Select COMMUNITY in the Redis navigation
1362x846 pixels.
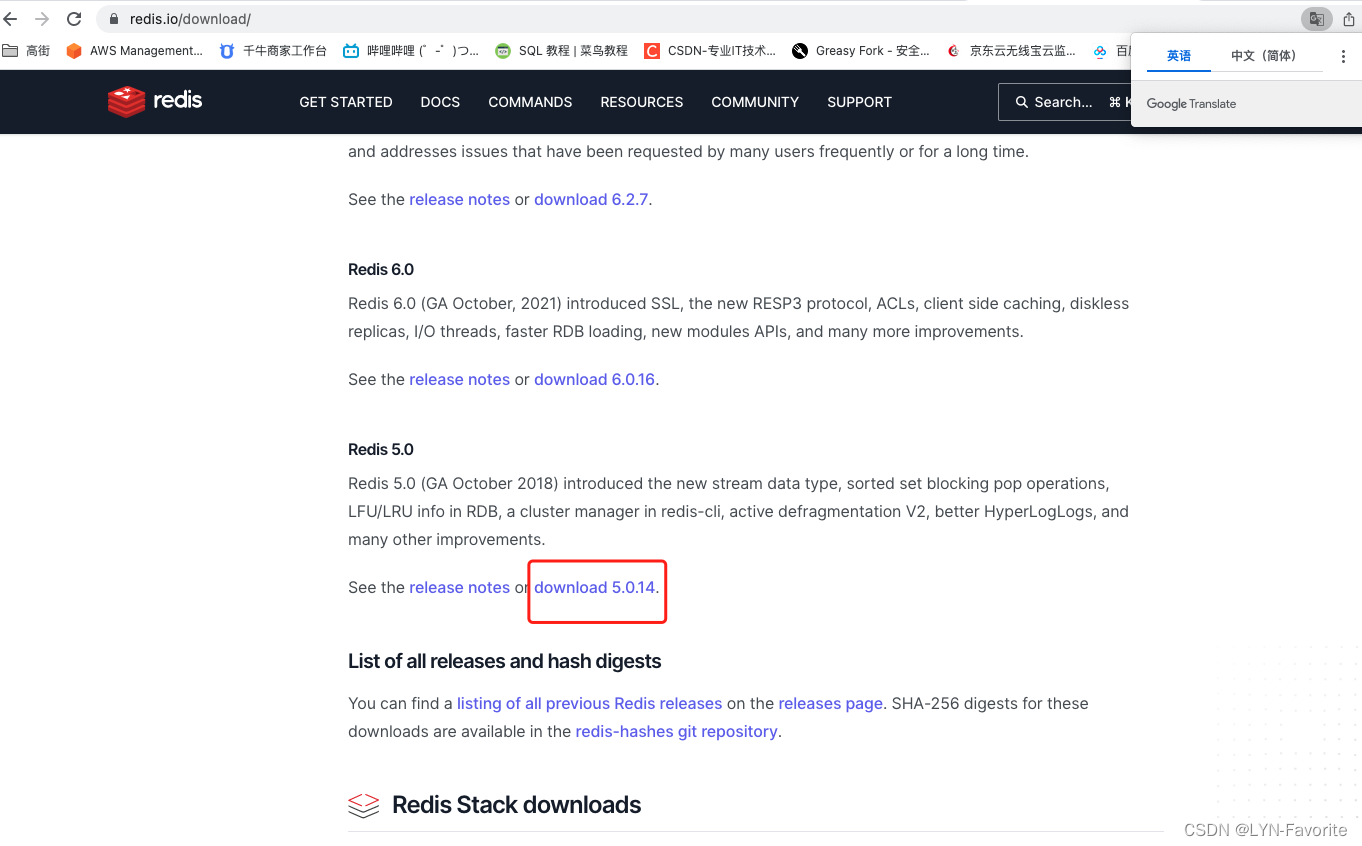(755, 101)
